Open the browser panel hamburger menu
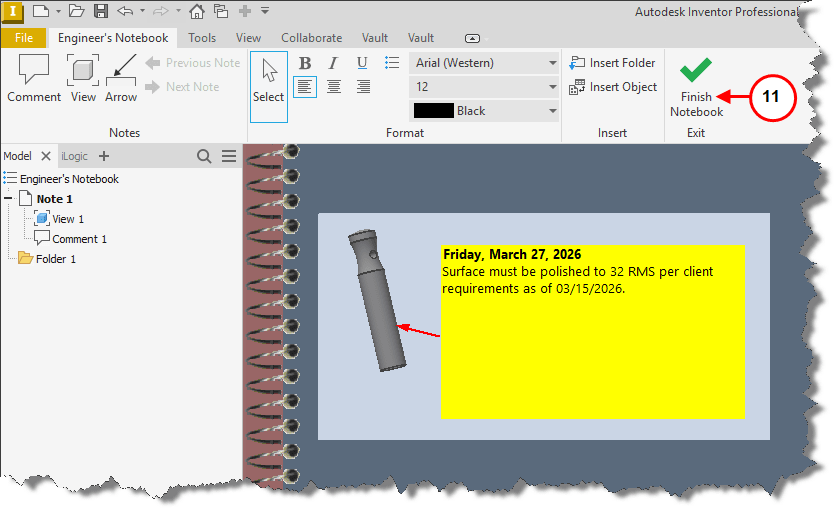Screen dimensions: 834x508 pos(229,156)
